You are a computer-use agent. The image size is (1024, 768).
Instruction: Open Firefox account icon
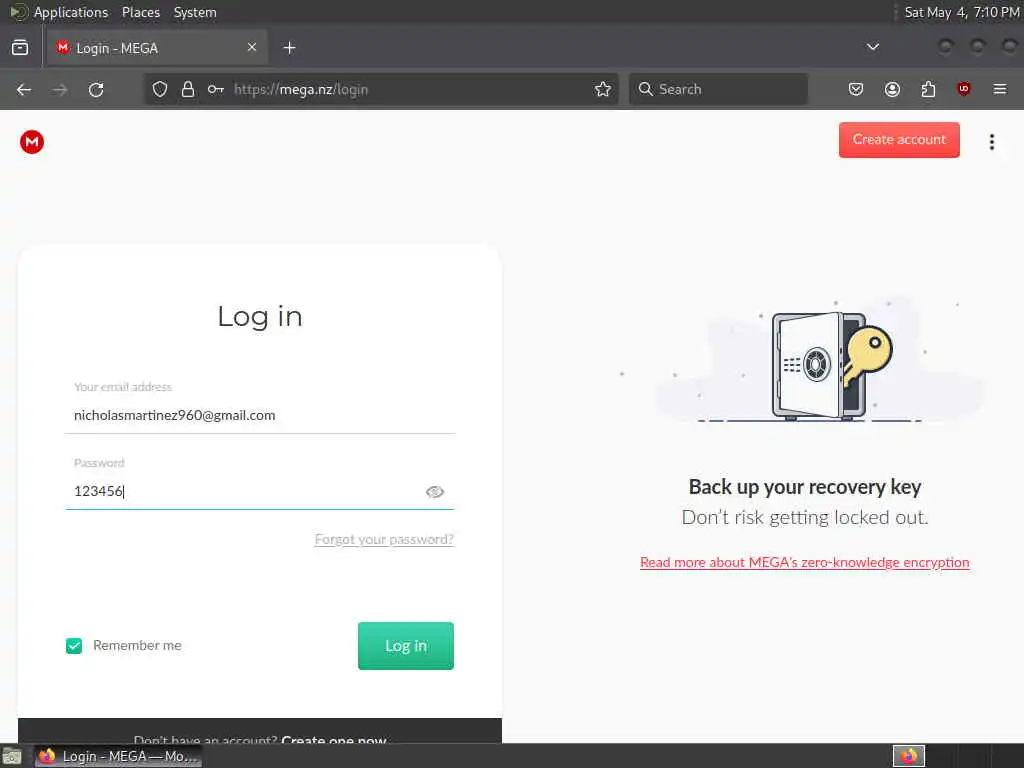click(x=892, y=89)
